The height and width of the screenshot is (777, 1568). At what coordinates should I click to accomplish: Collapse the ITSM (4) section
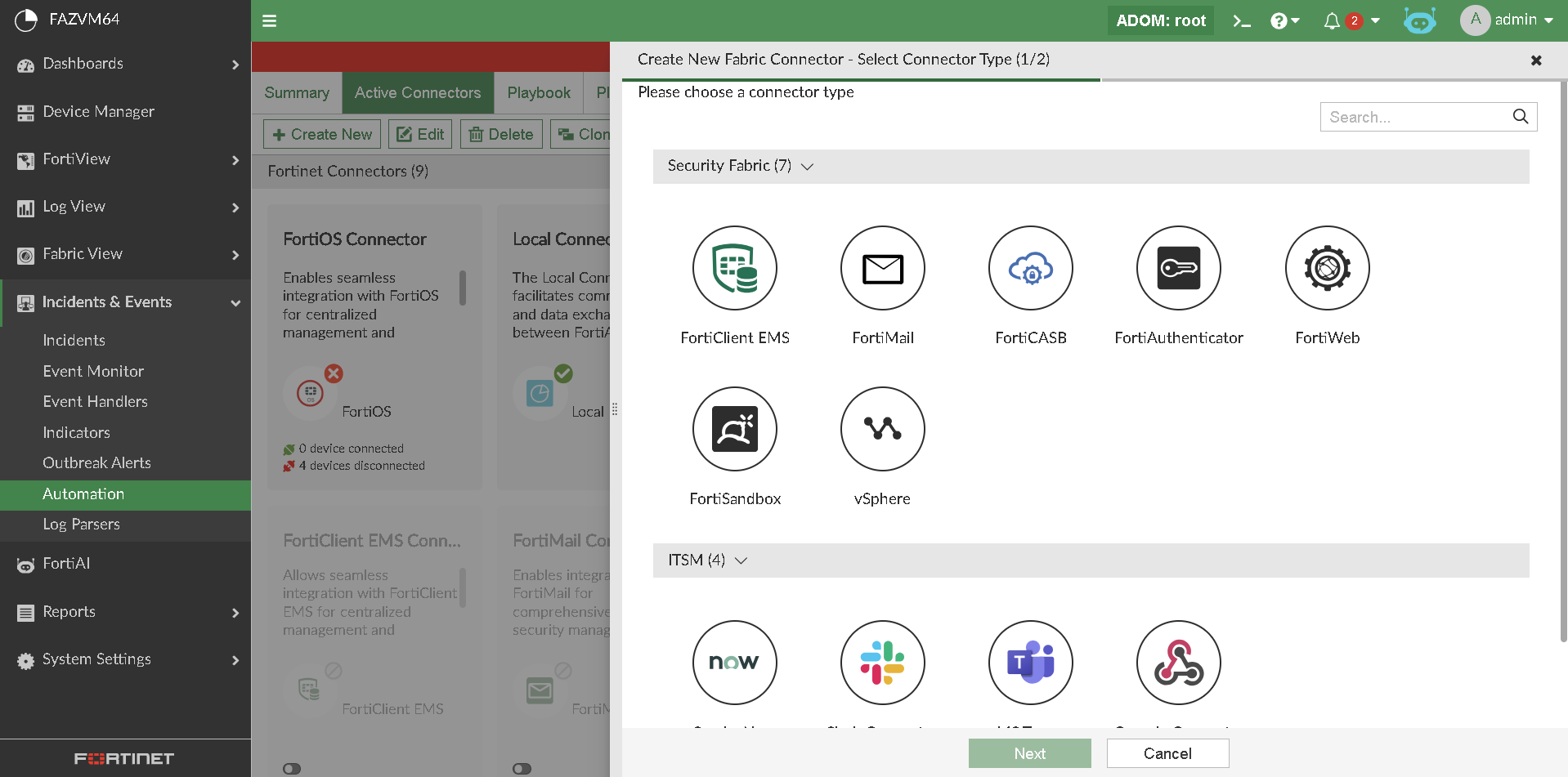coord(741,560)
